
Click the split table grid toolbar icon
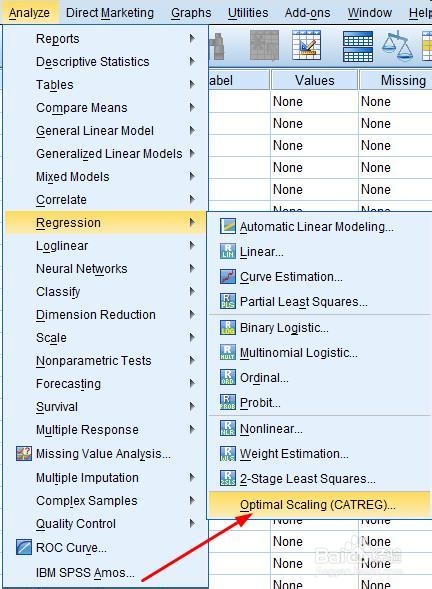(358, 46)
